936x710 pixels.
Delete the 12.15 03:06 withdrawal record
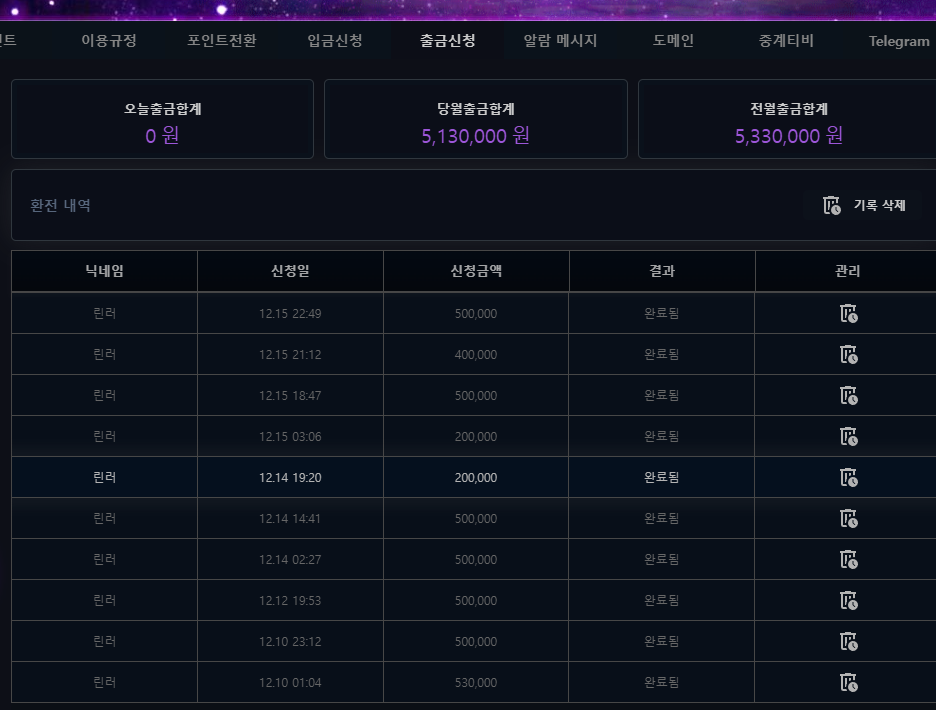848,437
